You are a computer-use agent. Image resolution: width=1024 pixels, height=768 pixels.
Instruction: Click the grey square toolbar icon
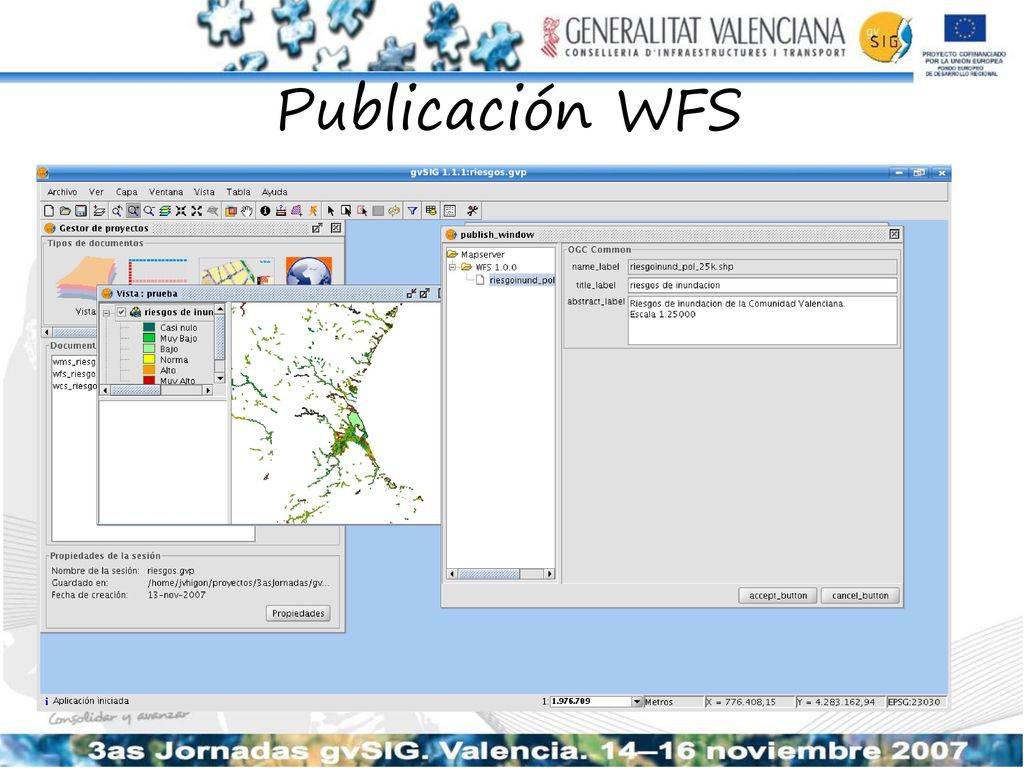[378, 211]
